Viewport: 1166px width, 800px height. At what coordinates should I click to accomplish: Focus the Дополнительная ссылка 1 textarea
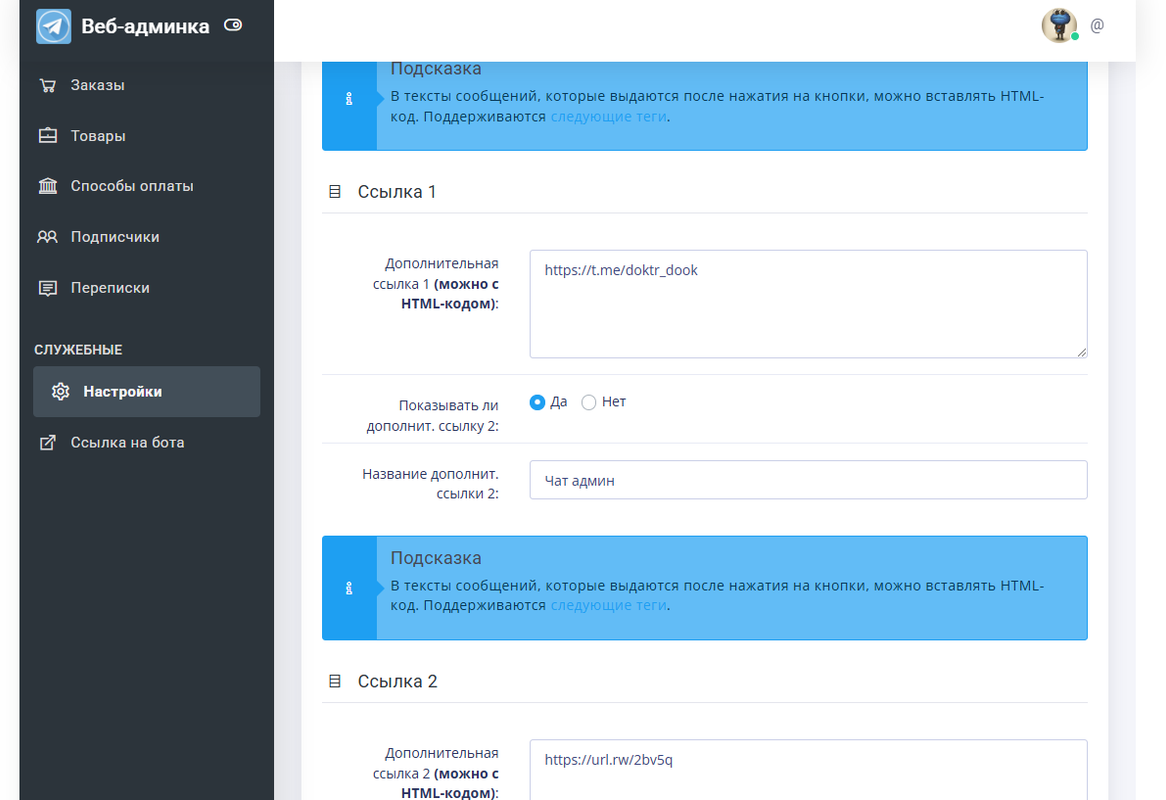pos(808,304)
